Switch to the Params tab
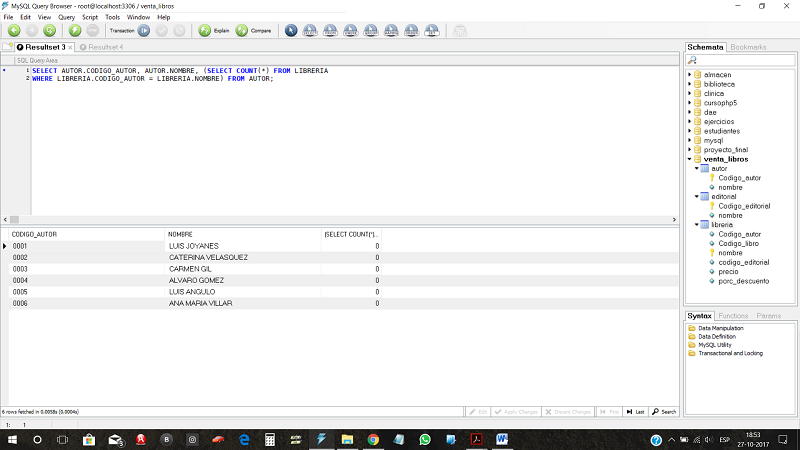This screenshot has height=450, width=800. [x=768, y=316]
